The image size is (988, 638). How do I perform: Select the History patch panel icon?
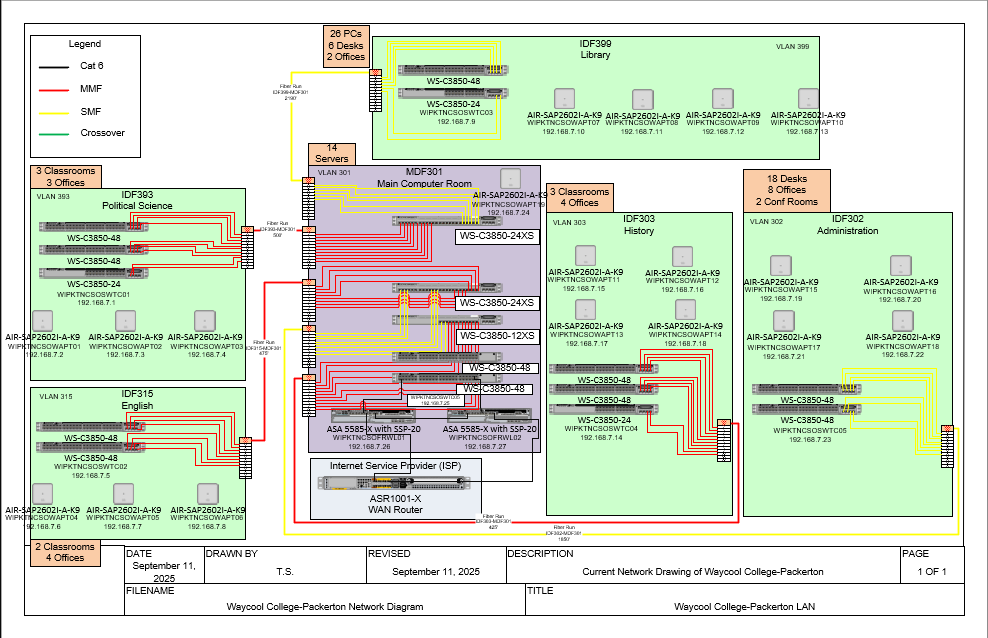724,441
